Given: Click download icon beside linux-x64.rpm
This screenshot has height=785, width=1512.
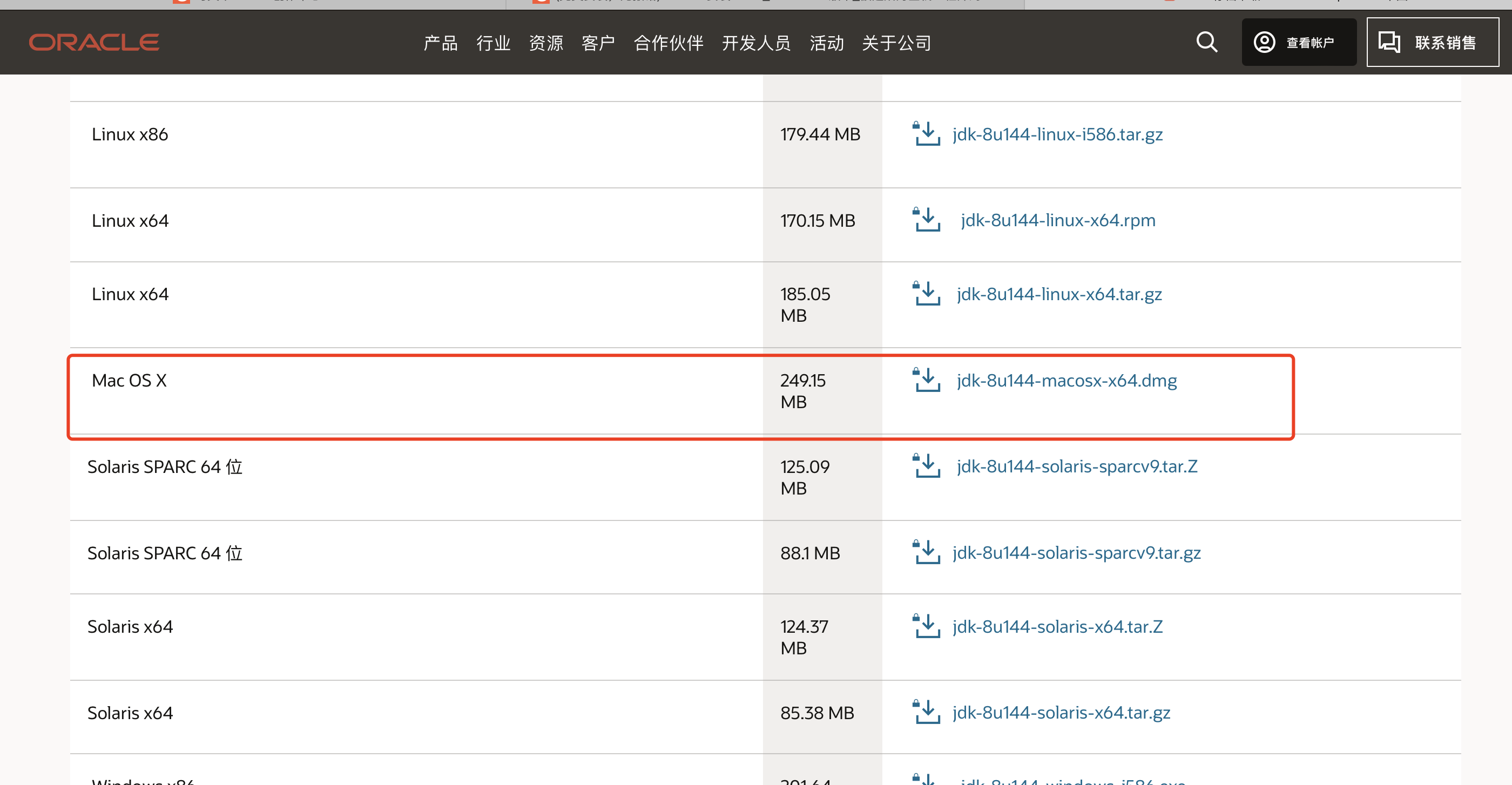Looking at the screenshot, I should pyautogui.click(x=926, y=220).
